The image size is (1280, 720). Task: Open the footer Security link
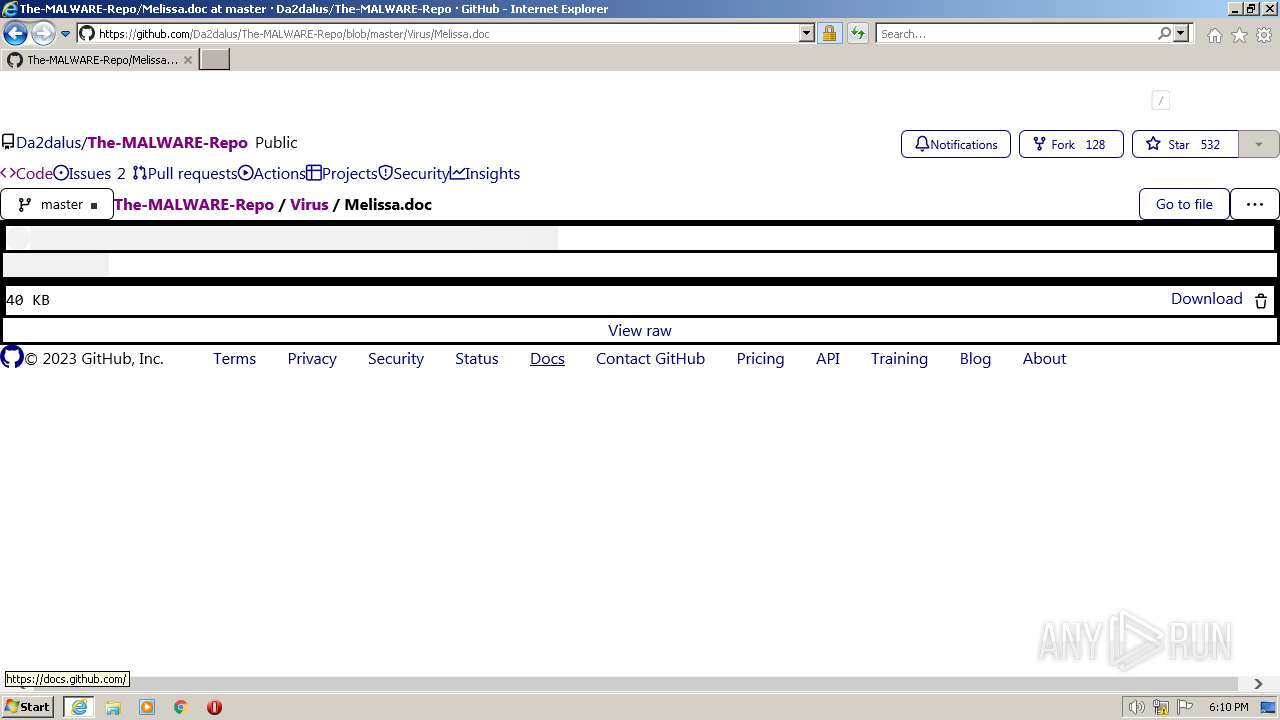396,359
